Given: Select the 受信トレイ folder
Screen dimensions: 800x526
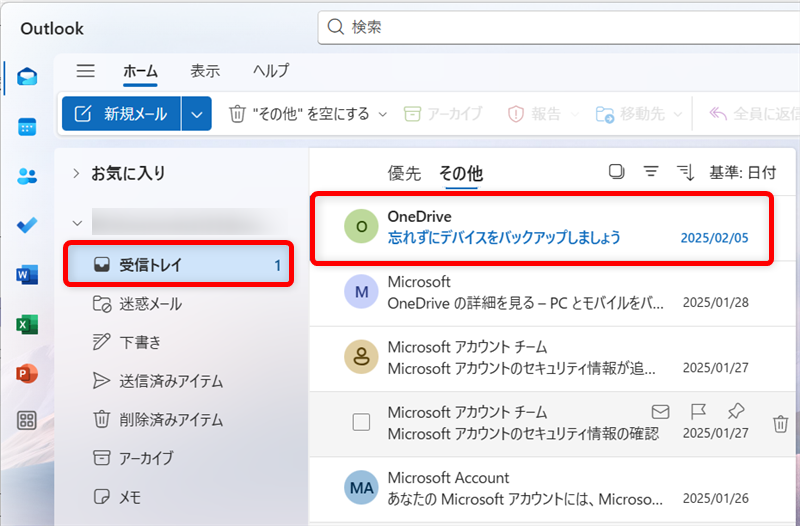Looking at the screenshot, I should tap(179, 265).
